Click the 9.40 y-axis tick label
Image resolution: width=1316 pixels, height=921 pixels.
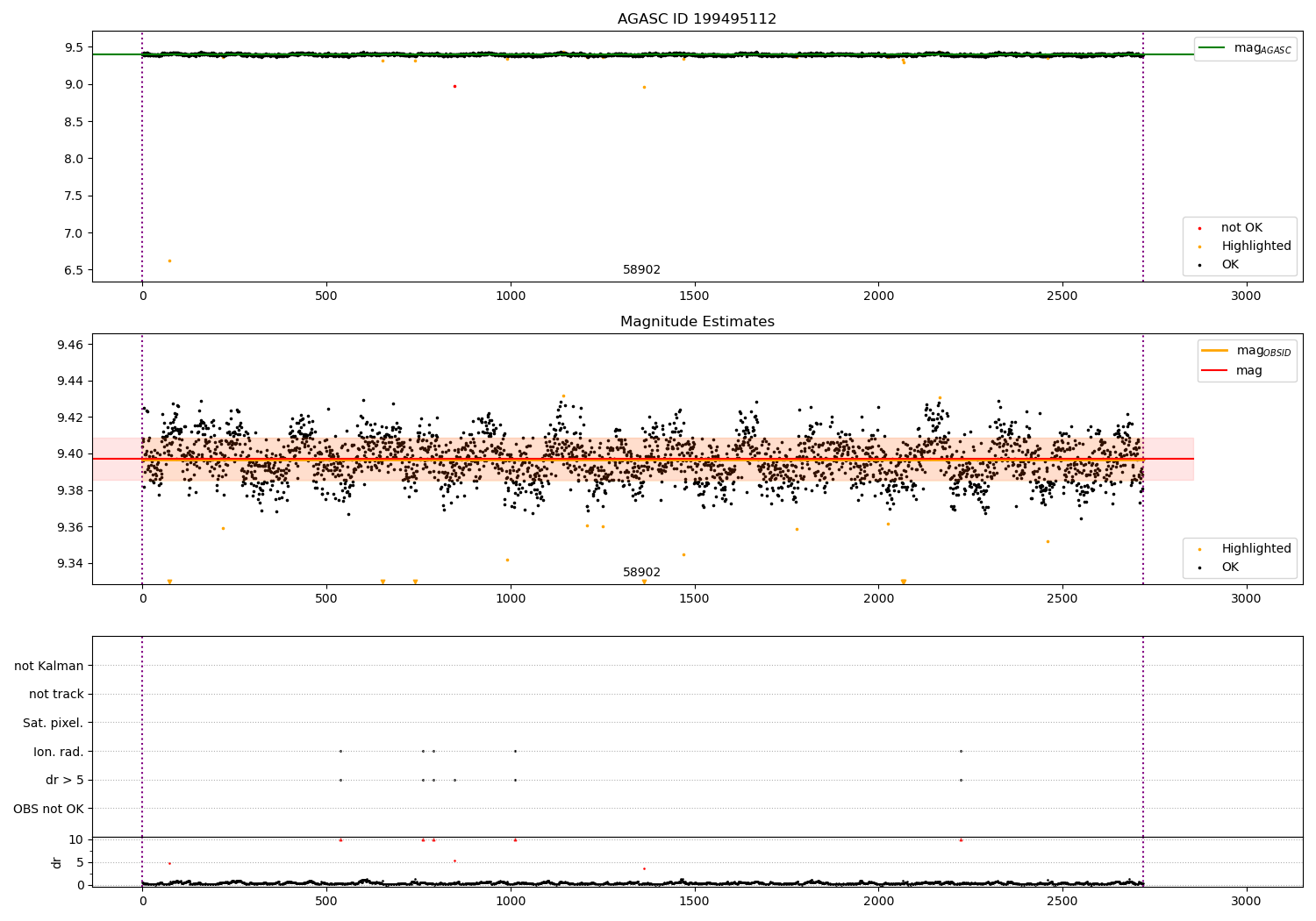click(x=70, y=453)
